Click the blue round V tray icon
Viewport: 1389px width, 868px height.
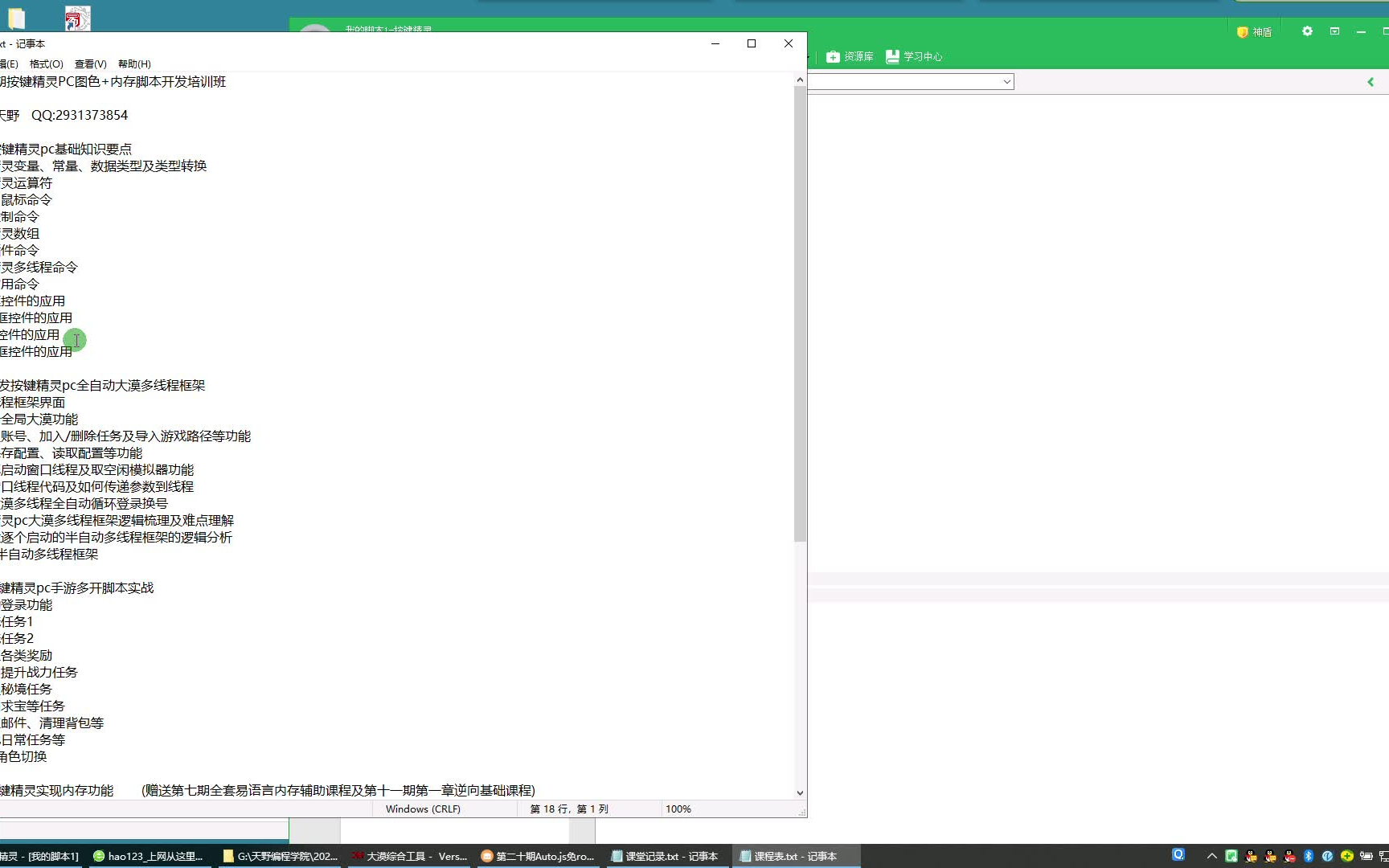pos(1327,856)
